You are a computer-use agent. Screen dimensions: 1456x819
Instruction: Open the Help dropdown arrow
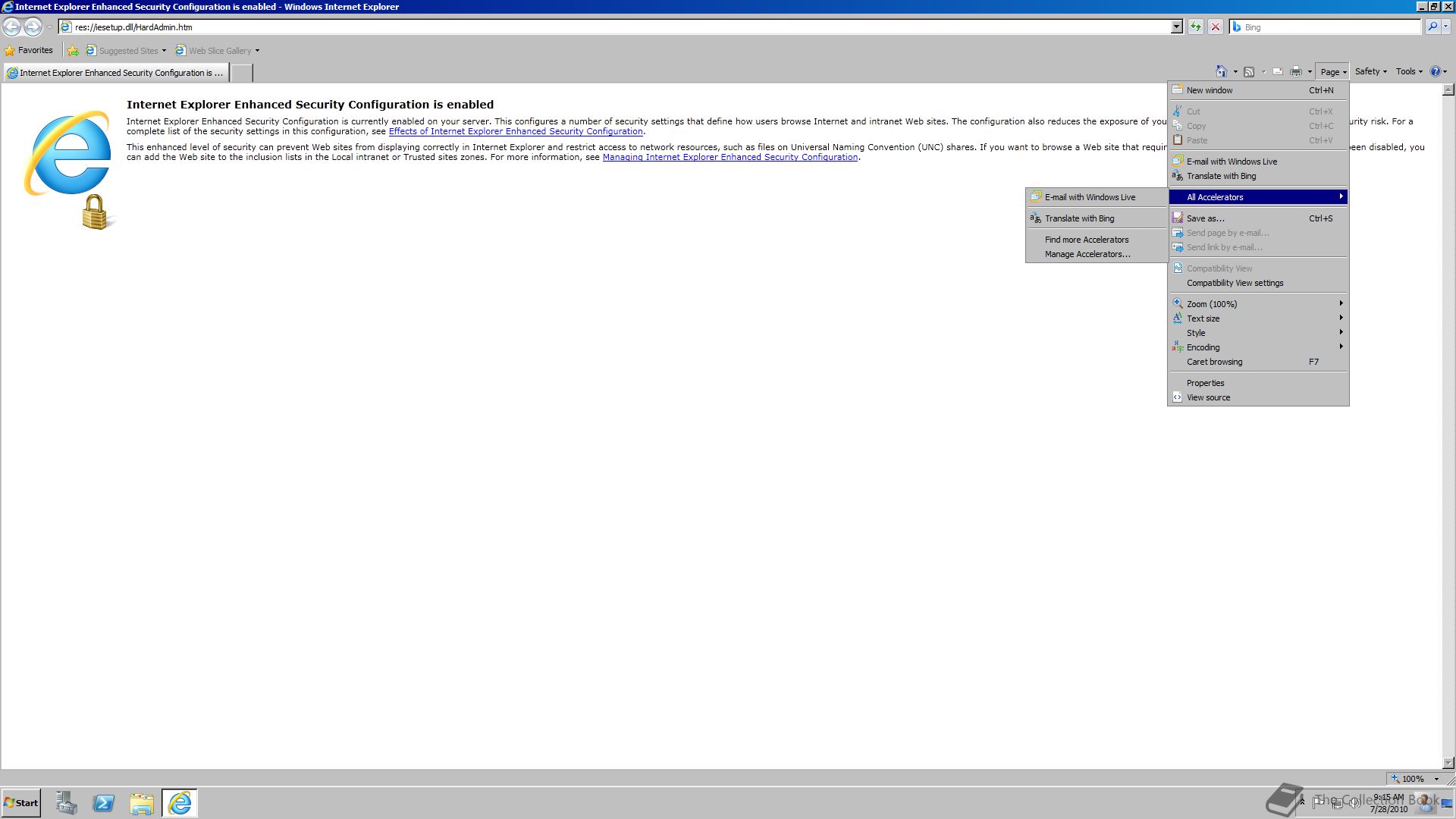click(x=1445, y=72)
